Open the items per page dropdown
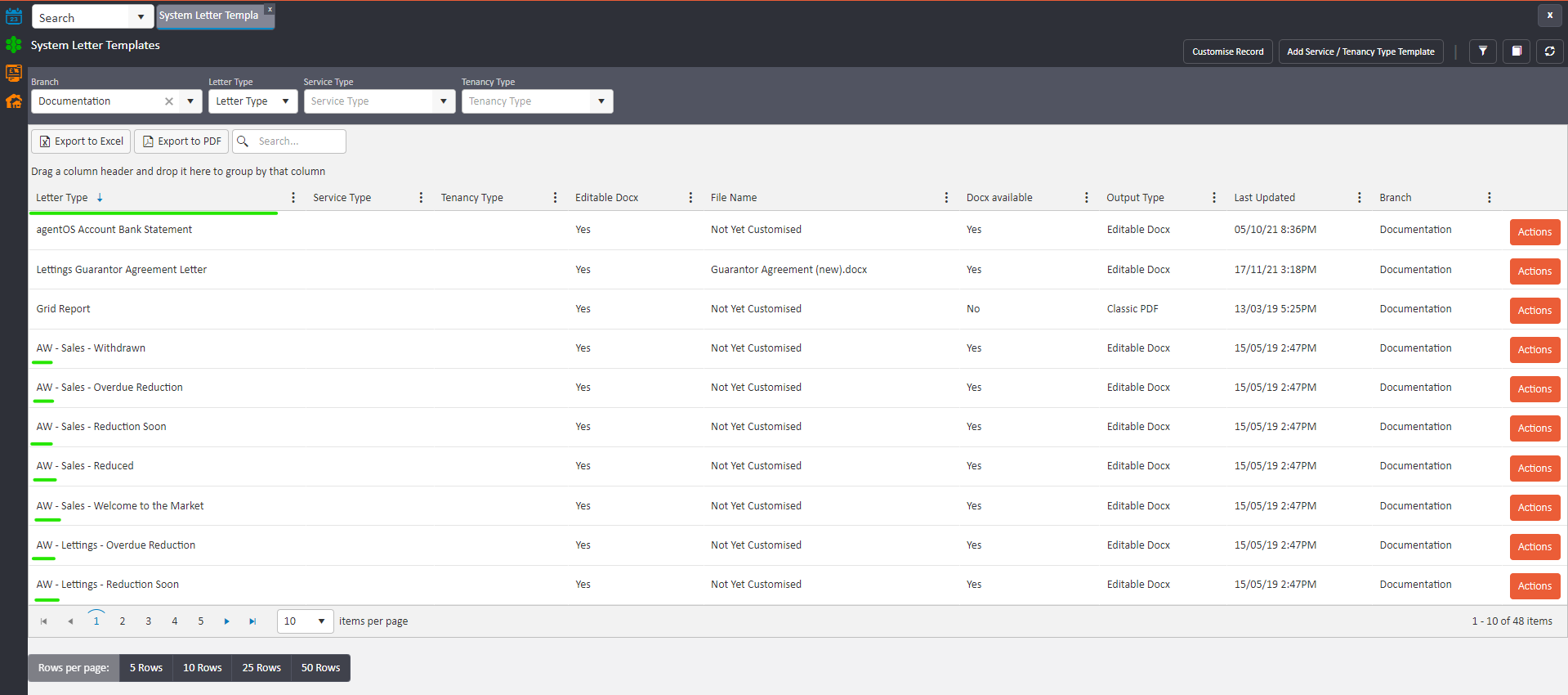 coord(321,621)
